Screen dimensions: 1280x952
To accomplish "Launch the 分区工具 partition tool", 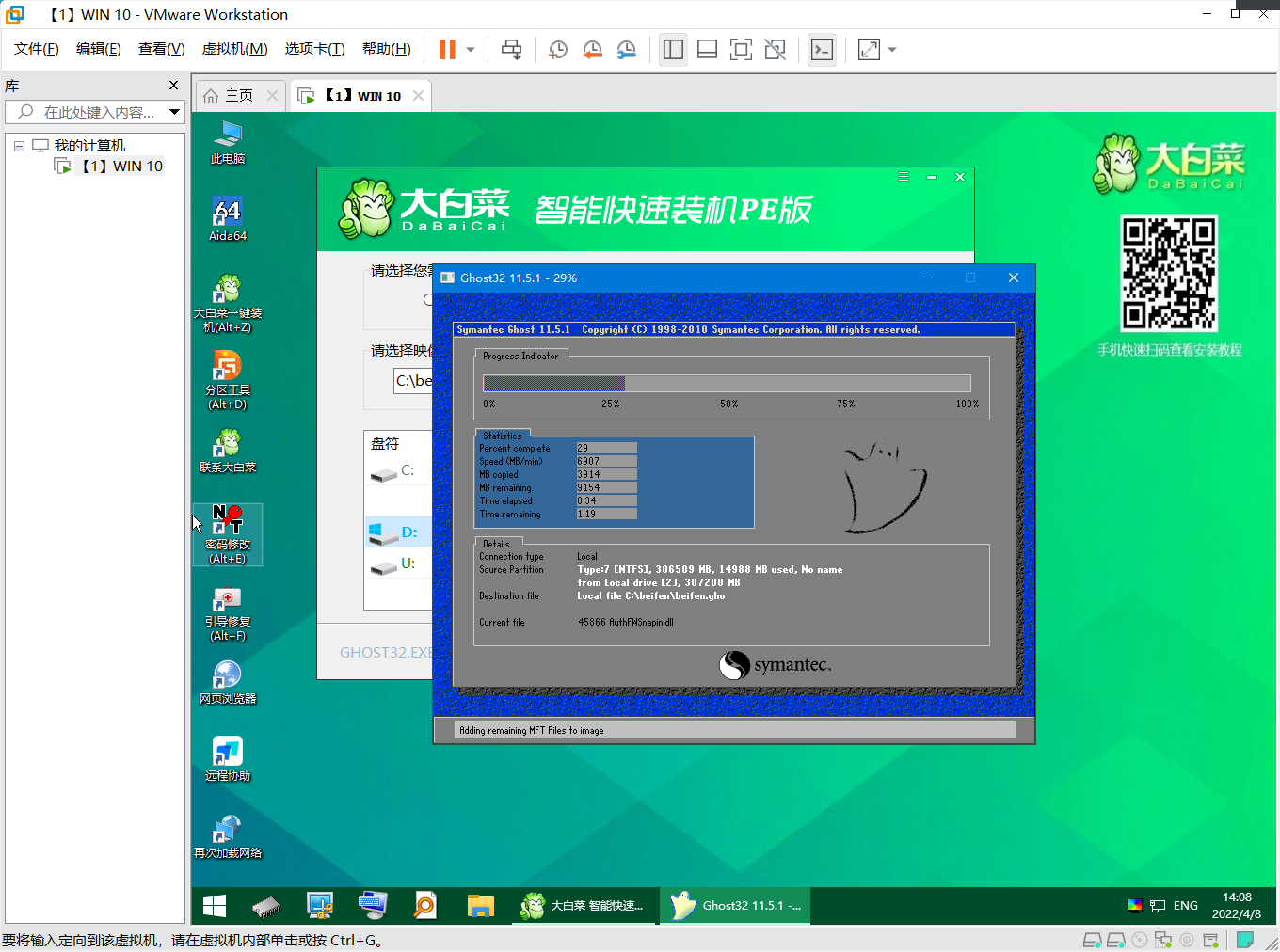I will click(x=228, y=381).
